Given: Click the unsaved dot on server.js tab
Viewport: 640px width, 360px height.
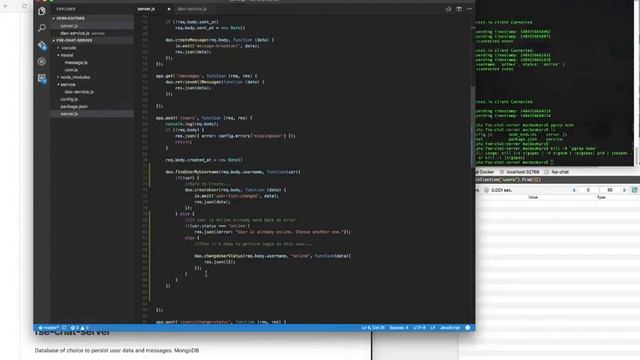Looking at the screenshot, I should (x=169, y=9).
